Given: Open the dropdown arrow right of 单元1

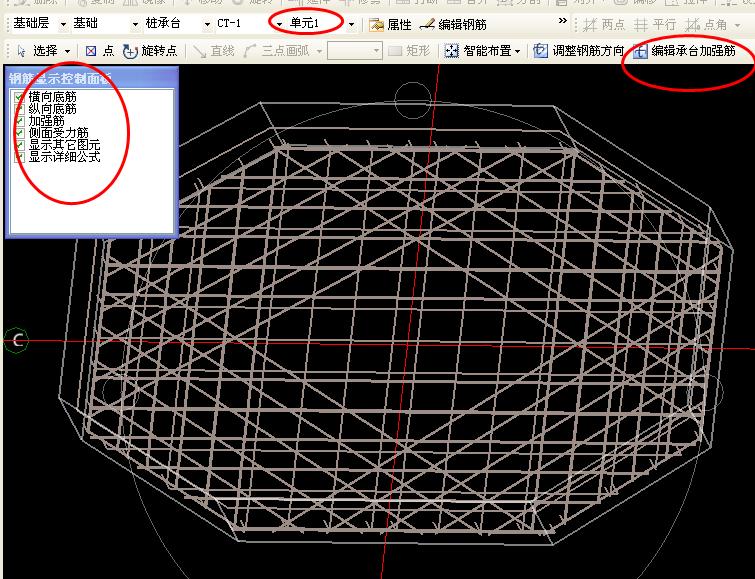Looking at the screenshot, I should point(351,24).
